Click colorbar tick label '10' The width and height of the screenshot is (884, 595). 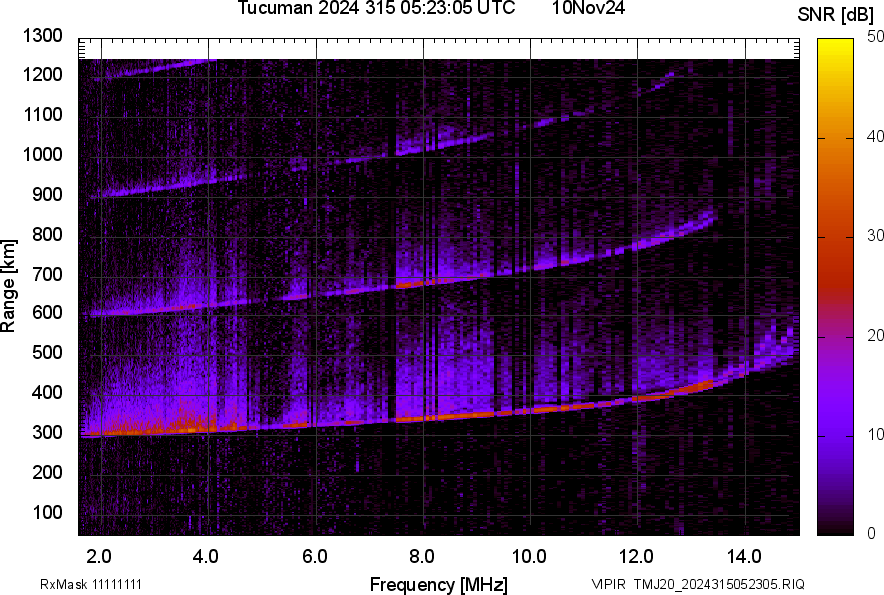tap(876, 434)
